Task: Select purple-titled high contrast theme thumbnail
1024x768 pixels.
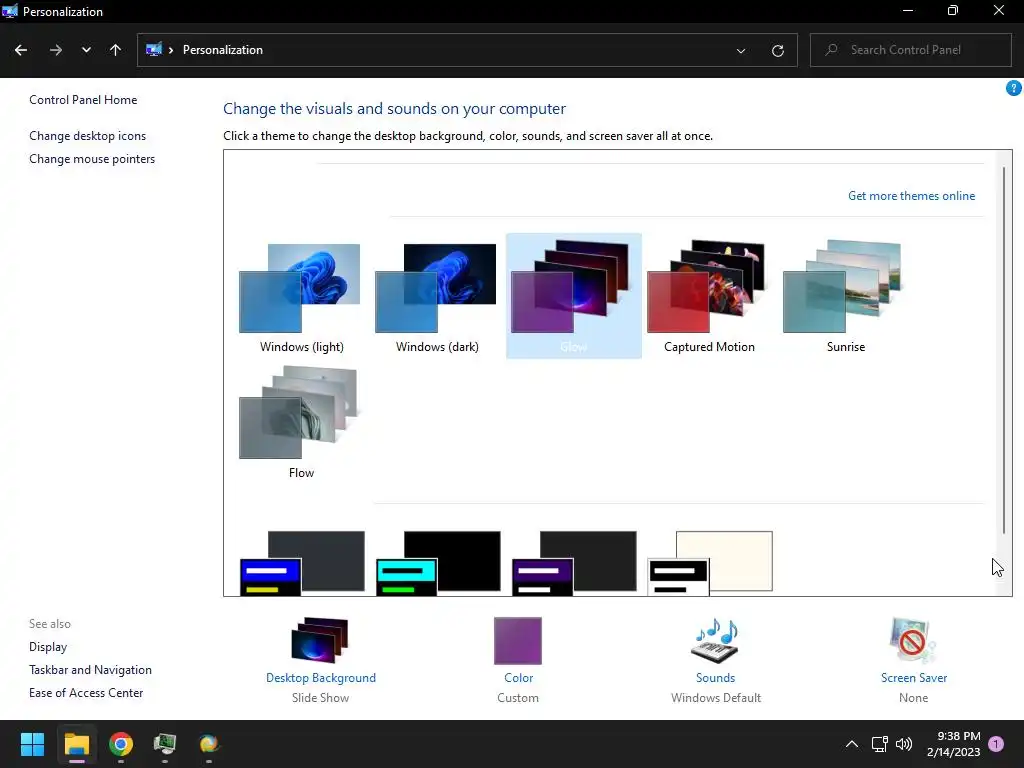Action: (x=574, y=563)
